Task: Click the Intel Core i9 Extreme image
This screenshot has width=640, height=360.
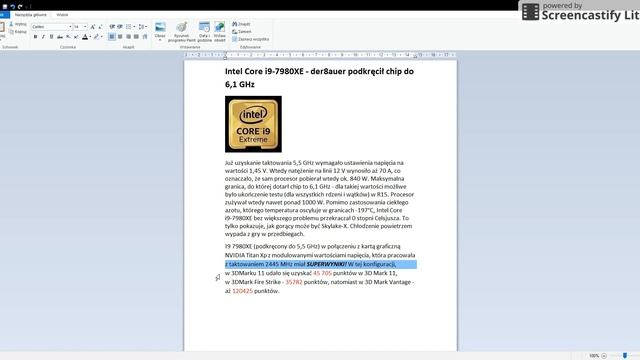Action: [x=253, y=124]
